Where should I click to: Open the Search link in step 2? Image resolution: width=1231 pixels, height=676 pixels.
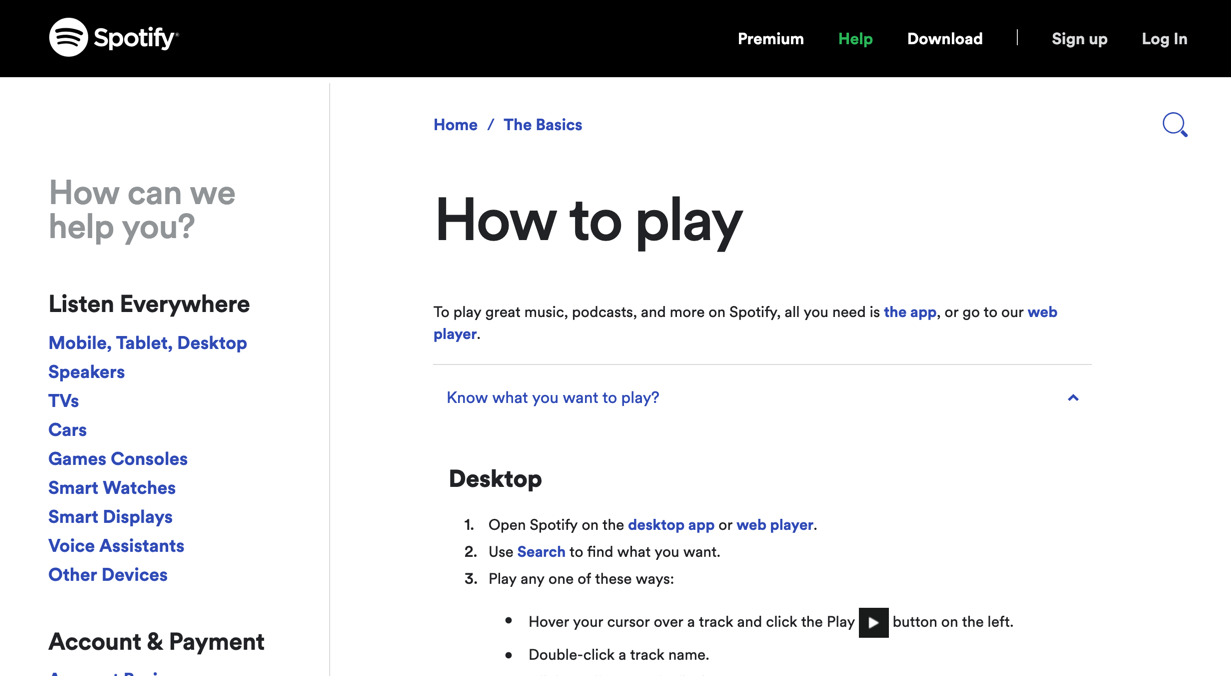541,552
